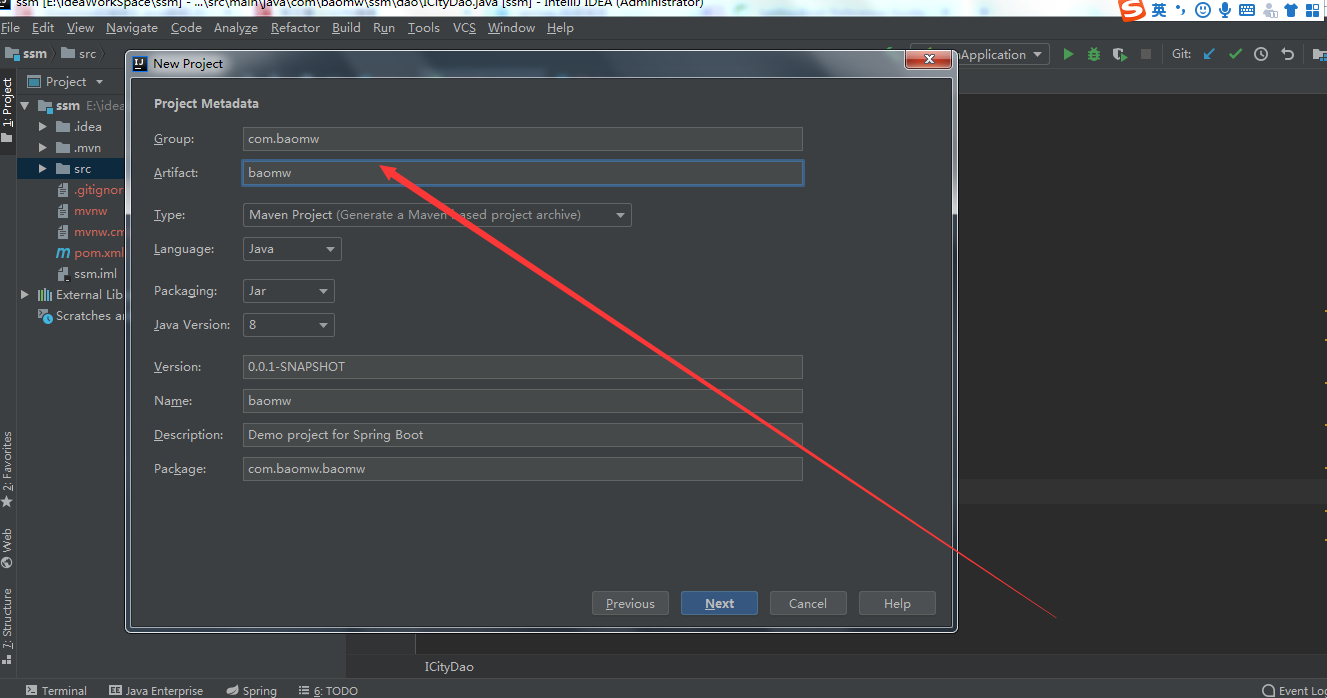1327x698 pixels.
Task: Click the Sogou microphone voice input icon
Action: 1225,10
